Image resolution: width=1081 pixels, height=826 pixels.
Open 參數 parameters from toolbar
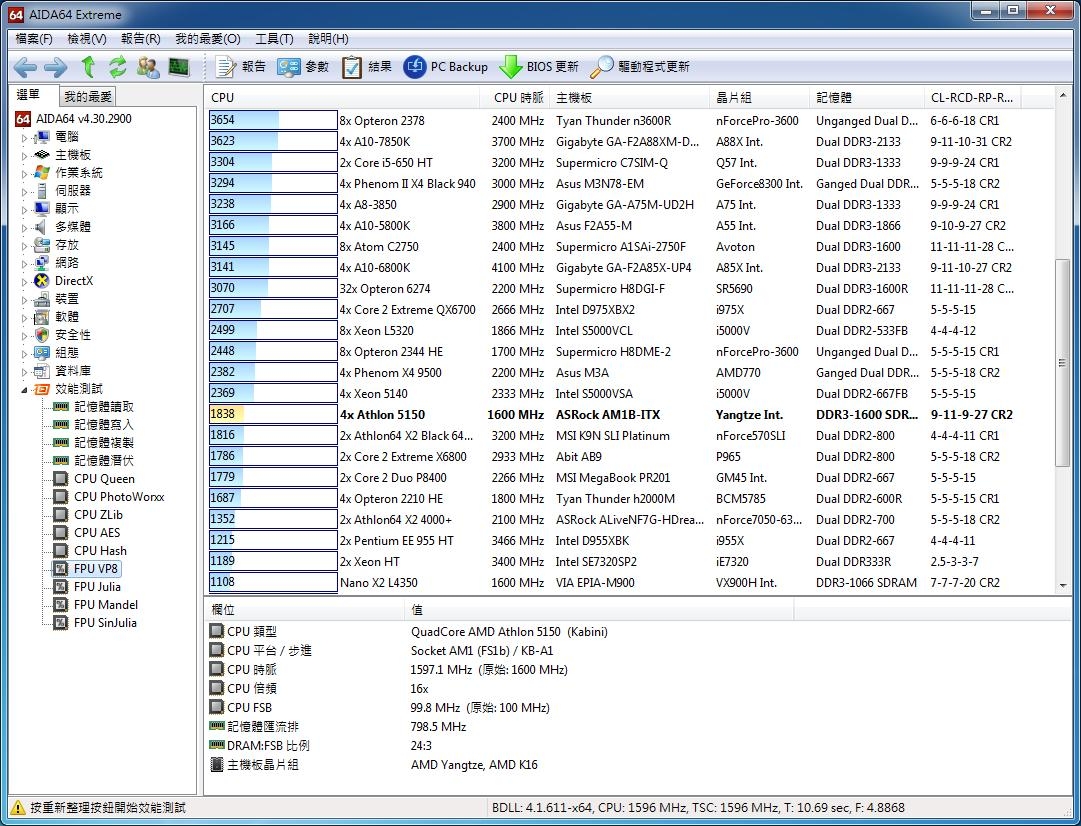coord(303,67)
